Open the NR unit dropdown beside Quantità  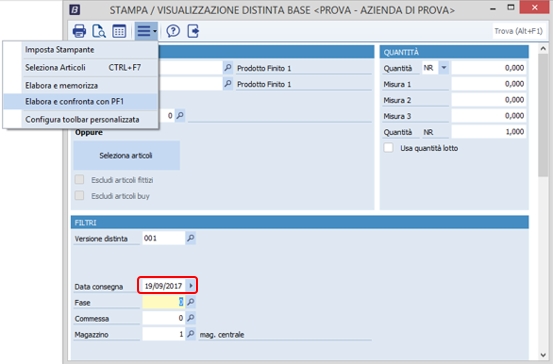444,68
